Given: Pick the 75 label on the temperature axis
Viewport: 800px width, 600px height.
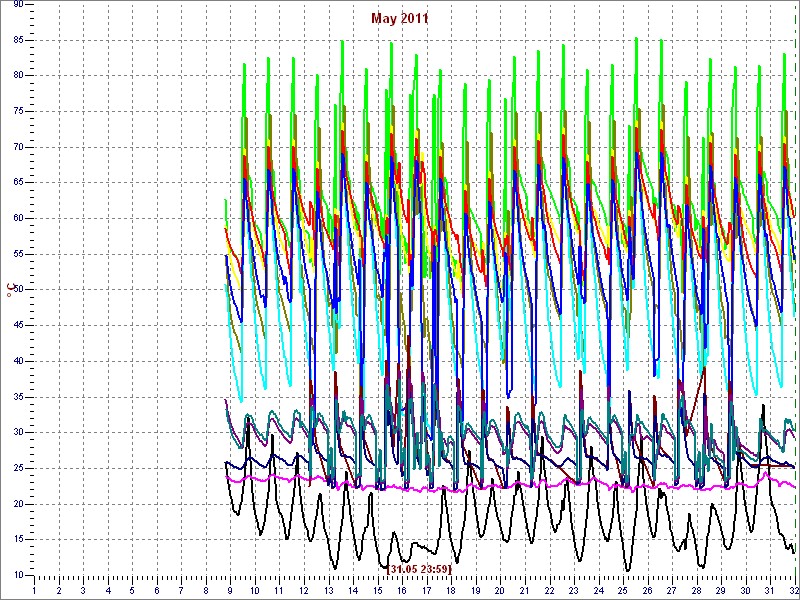Looking at the screenshot, I should tap(18, 111).
